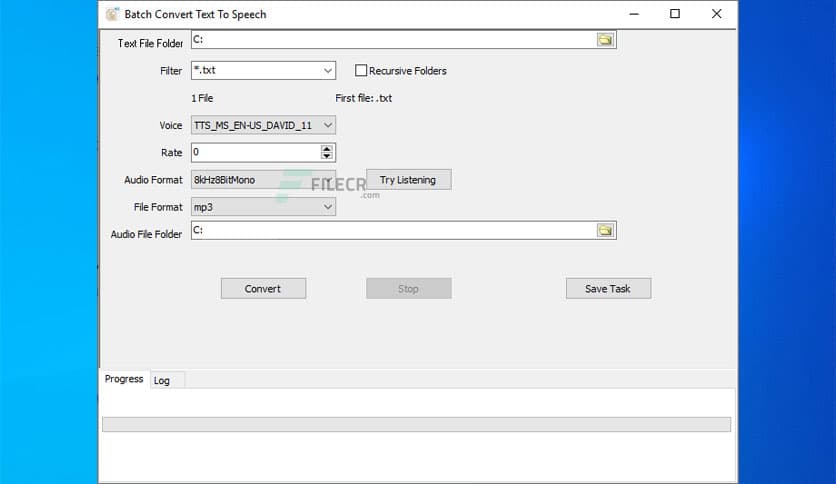836x484 pixels.
Task: Switch to the Progress tab
Action: coord(124,379)
